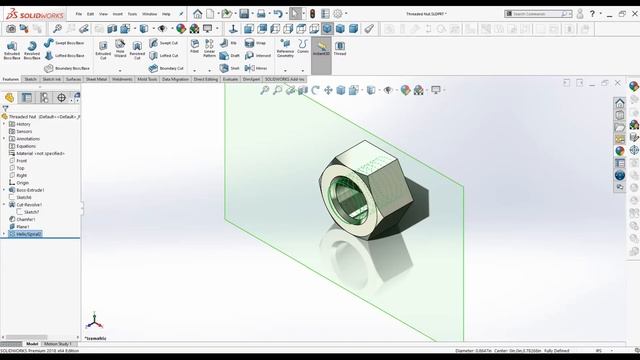Open the dropdown arrow under Linear Pattern

point(209,70)
